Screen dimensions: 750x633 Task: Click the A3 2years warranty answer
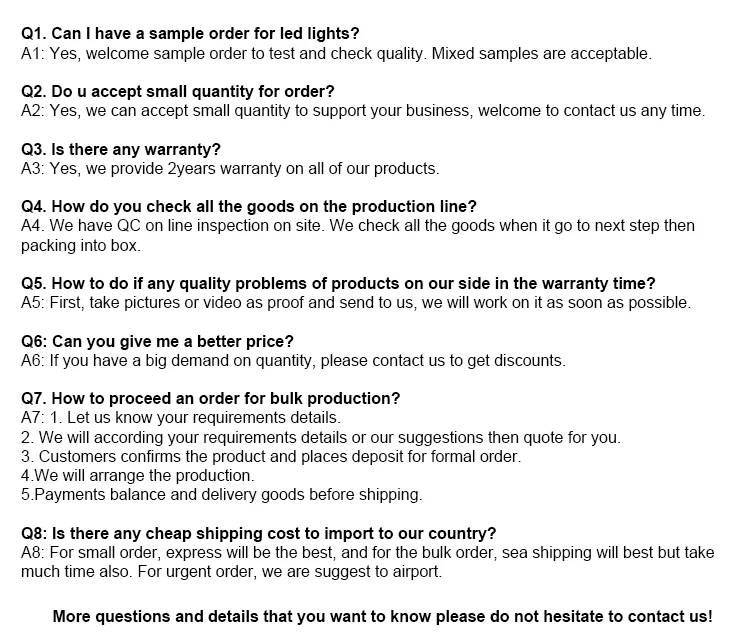pos(230,169)
